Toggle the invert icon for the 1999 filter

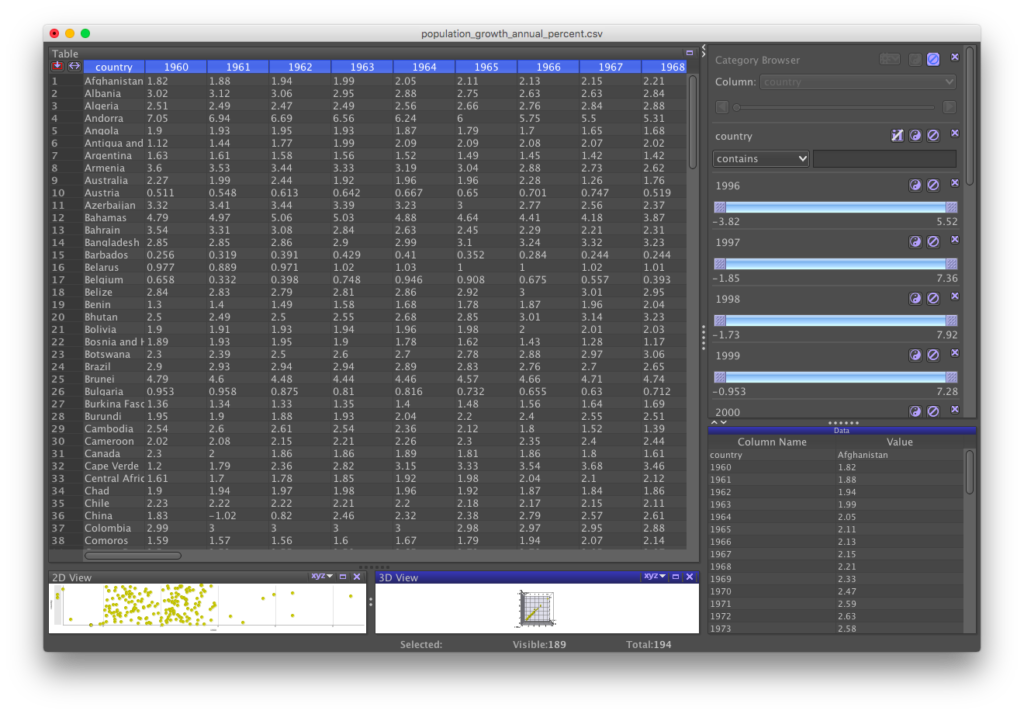click(916, 354)
